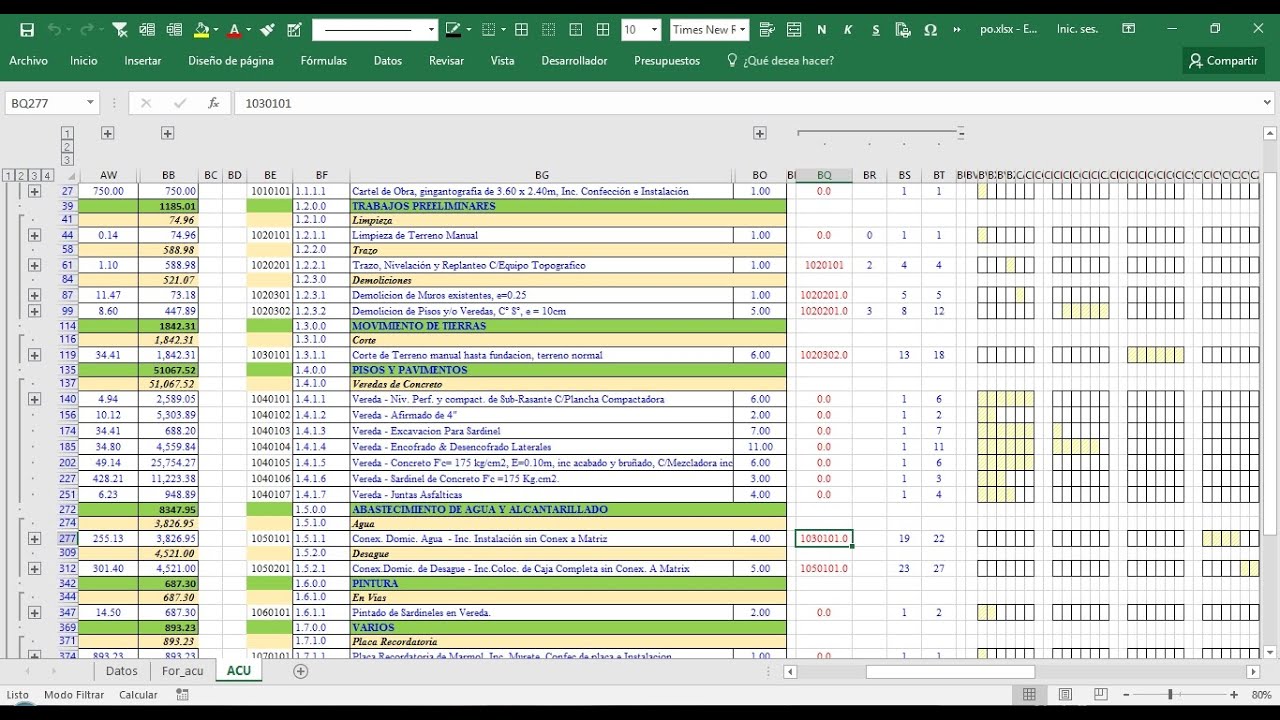This screenshot has height=720, width=1280.
Task: Expand the column group above column AW
Action: (x=107, y=133)
